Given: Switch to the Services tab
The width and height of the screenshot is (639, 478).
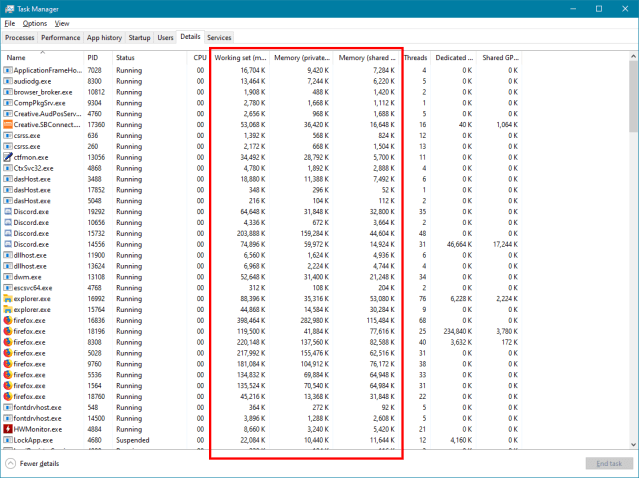Looking at the screenshot, I should (219, 37).
